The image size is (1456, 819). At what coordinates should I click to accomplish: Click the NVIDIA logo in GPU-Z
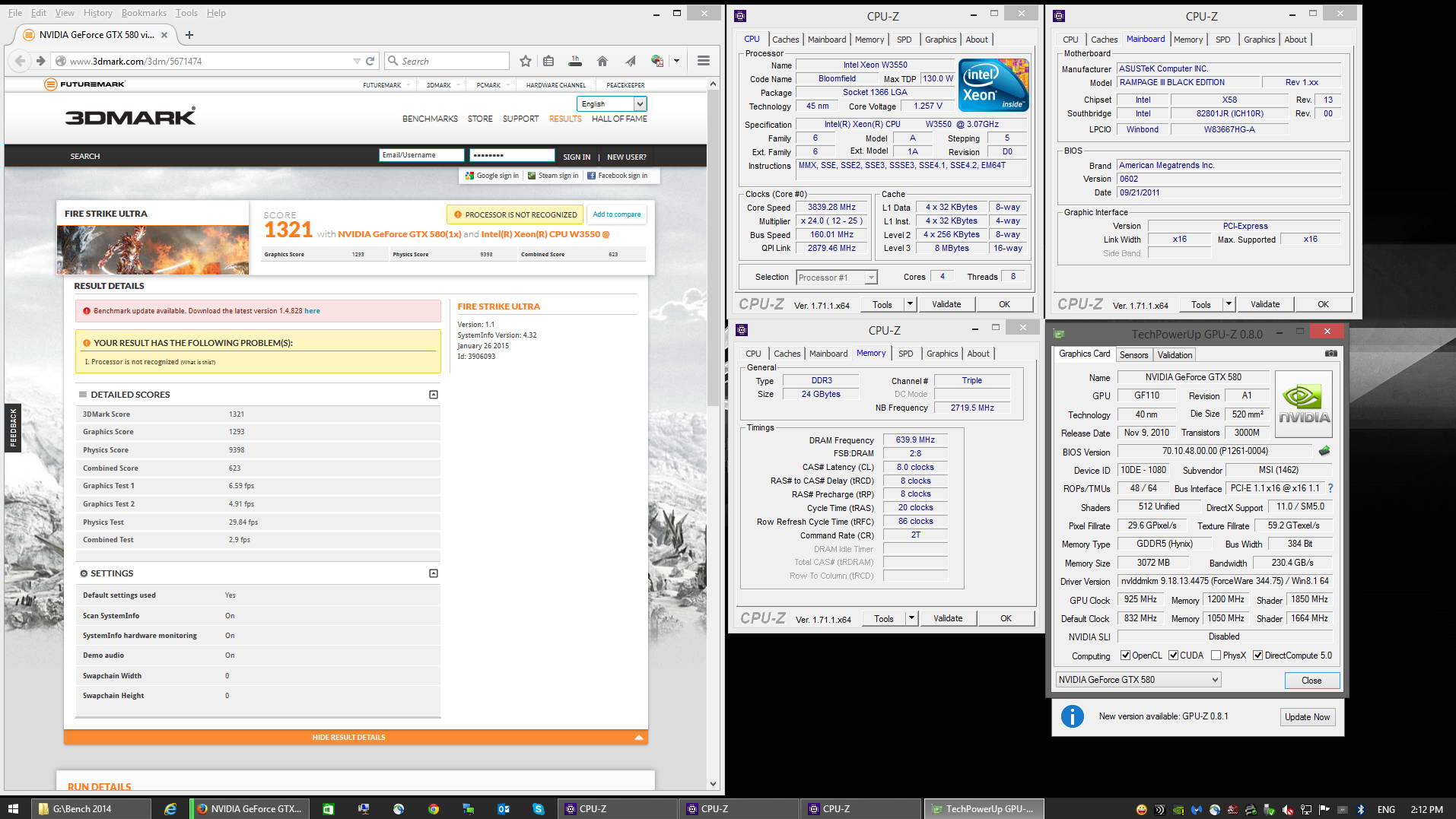[1303, 404]
